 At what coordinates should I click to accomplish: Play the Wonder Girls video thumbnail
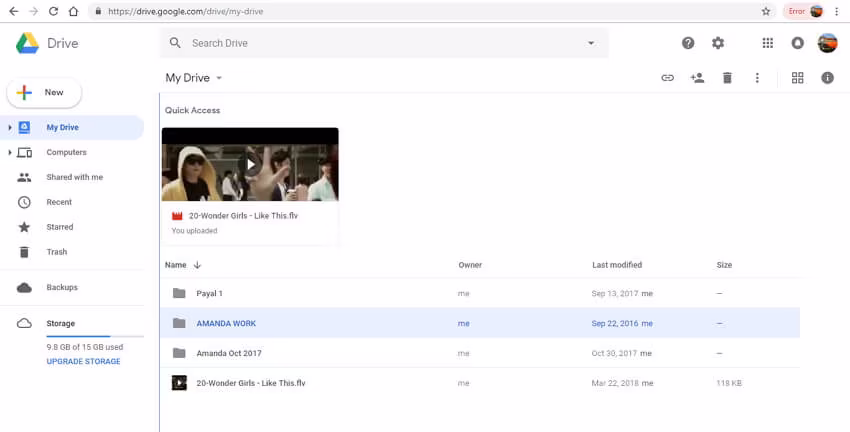pos(250,164)
